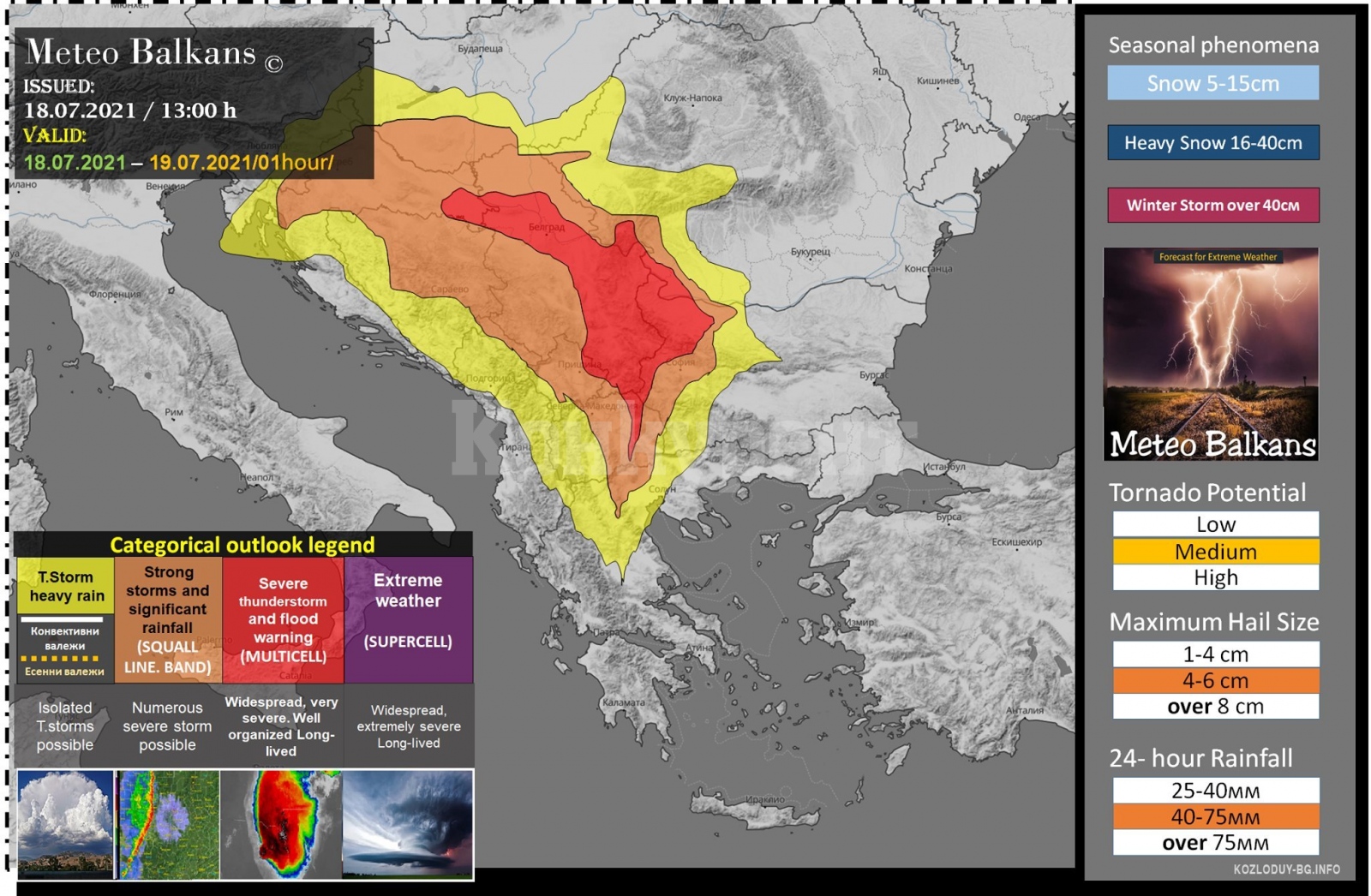Select the highlighted 'Medium' tornado potential row
The image size is (1371, 896).
[x=1215, y=551]
